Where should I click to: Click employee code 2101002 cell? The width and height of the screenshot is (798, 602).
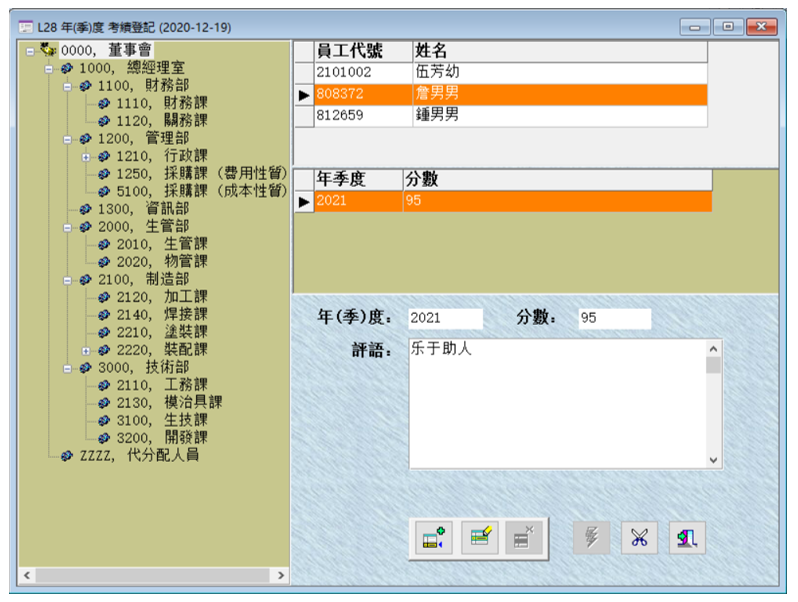pyautogui.click(x=363, y=72)
